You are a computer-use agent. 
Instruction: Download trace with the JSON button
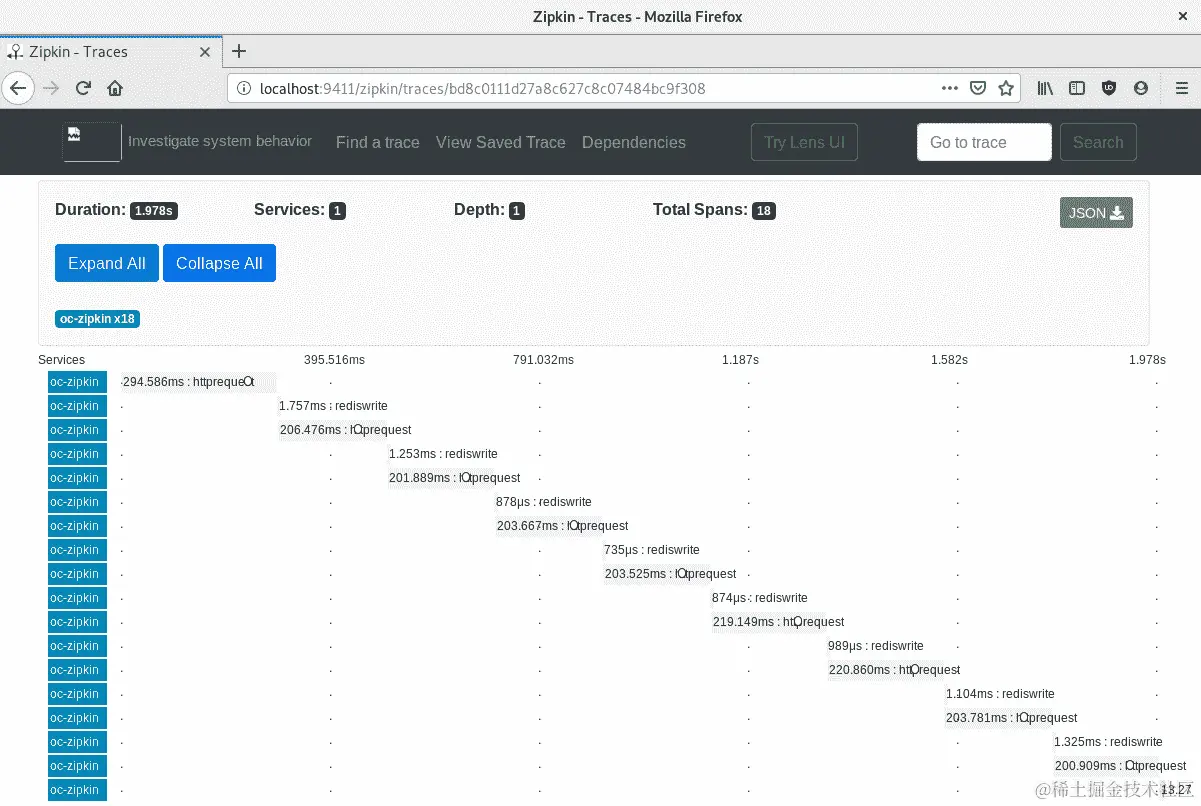(1096, 212)
